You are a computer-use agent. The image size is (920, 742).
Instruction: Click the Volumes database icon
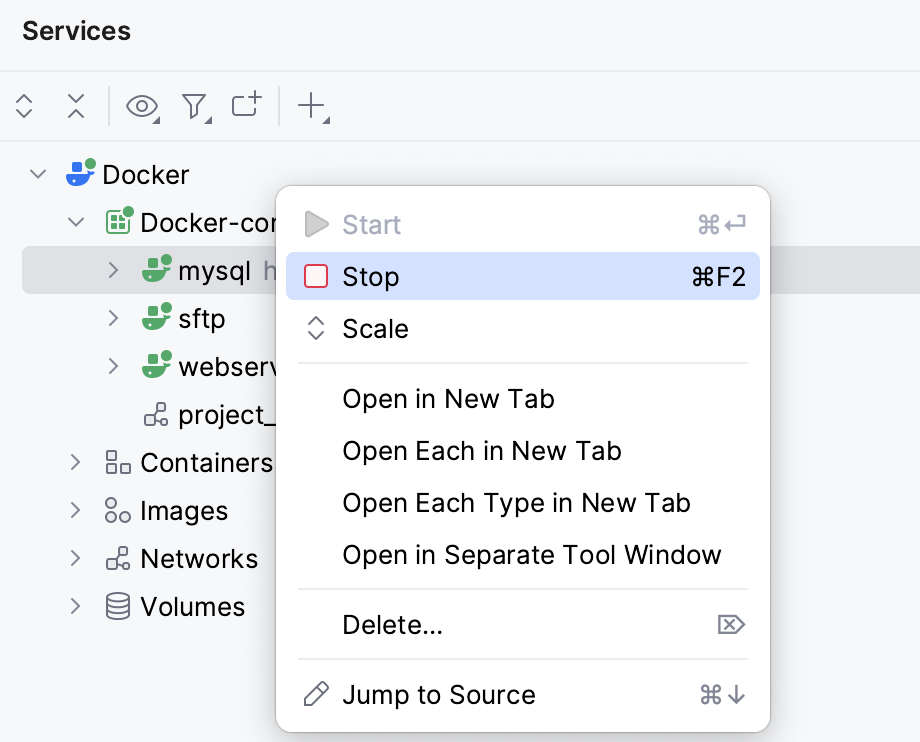[117, 606]
